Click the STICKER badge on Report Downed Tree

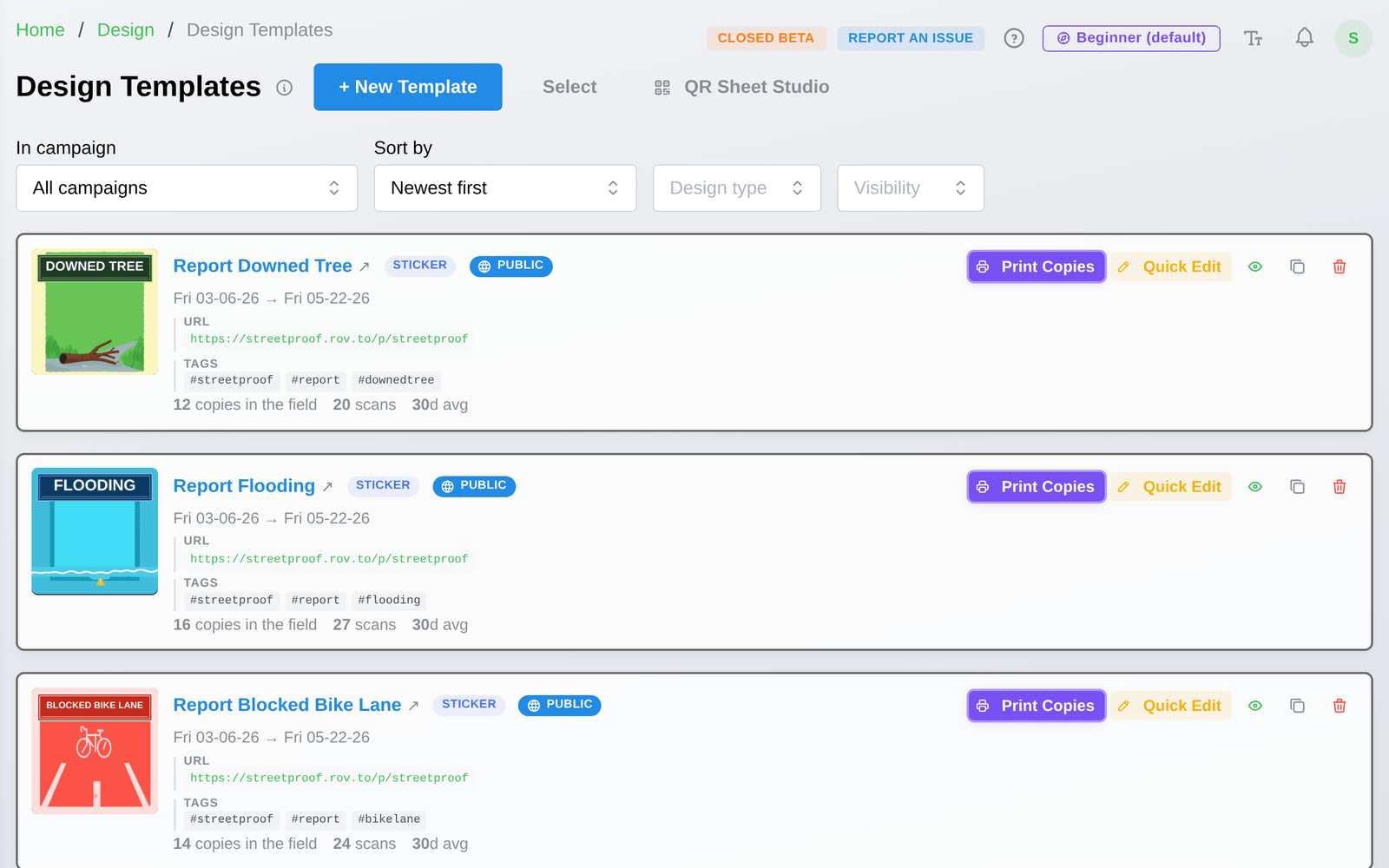pos(419,266)
